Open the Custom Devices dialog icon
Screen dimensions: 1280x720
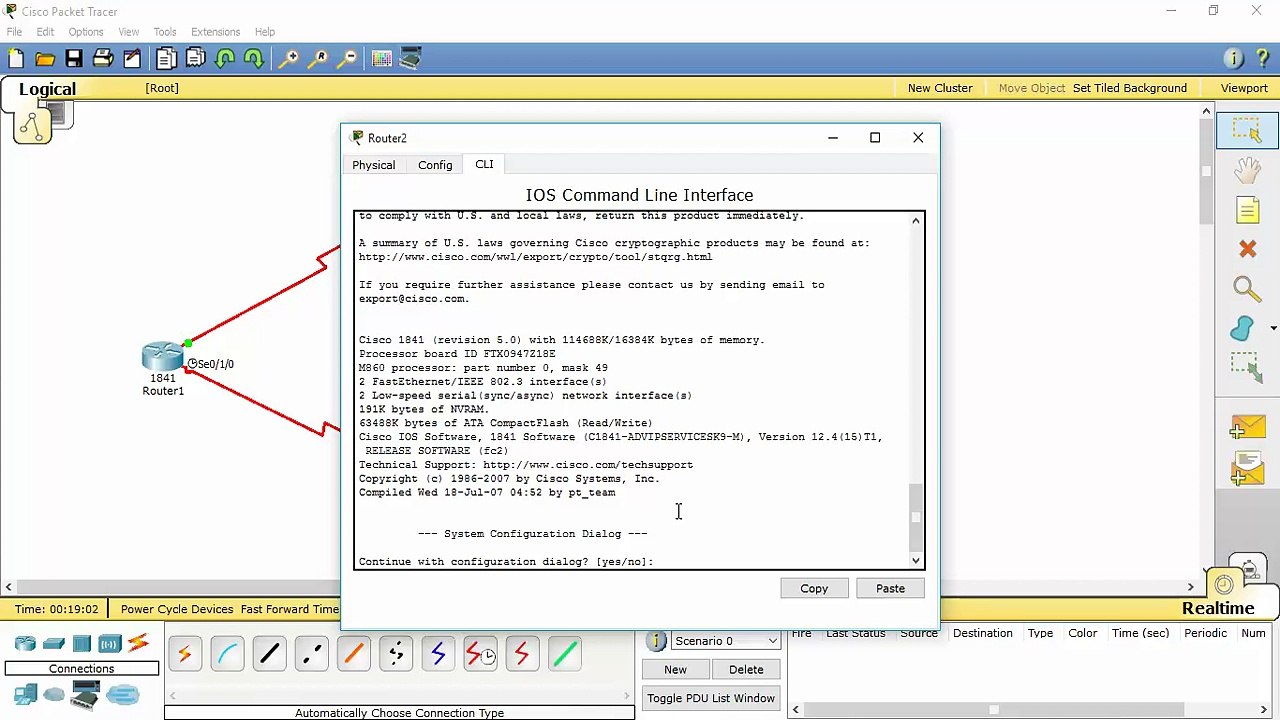(410, 59)
